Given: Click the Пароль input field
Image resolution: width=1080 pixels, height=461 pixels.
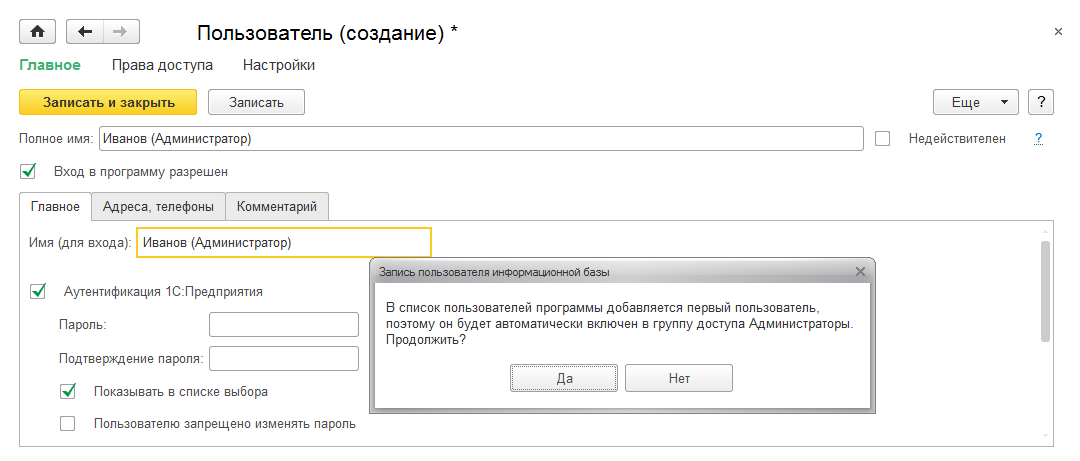Looking at the screenshot, I should 283,325.
